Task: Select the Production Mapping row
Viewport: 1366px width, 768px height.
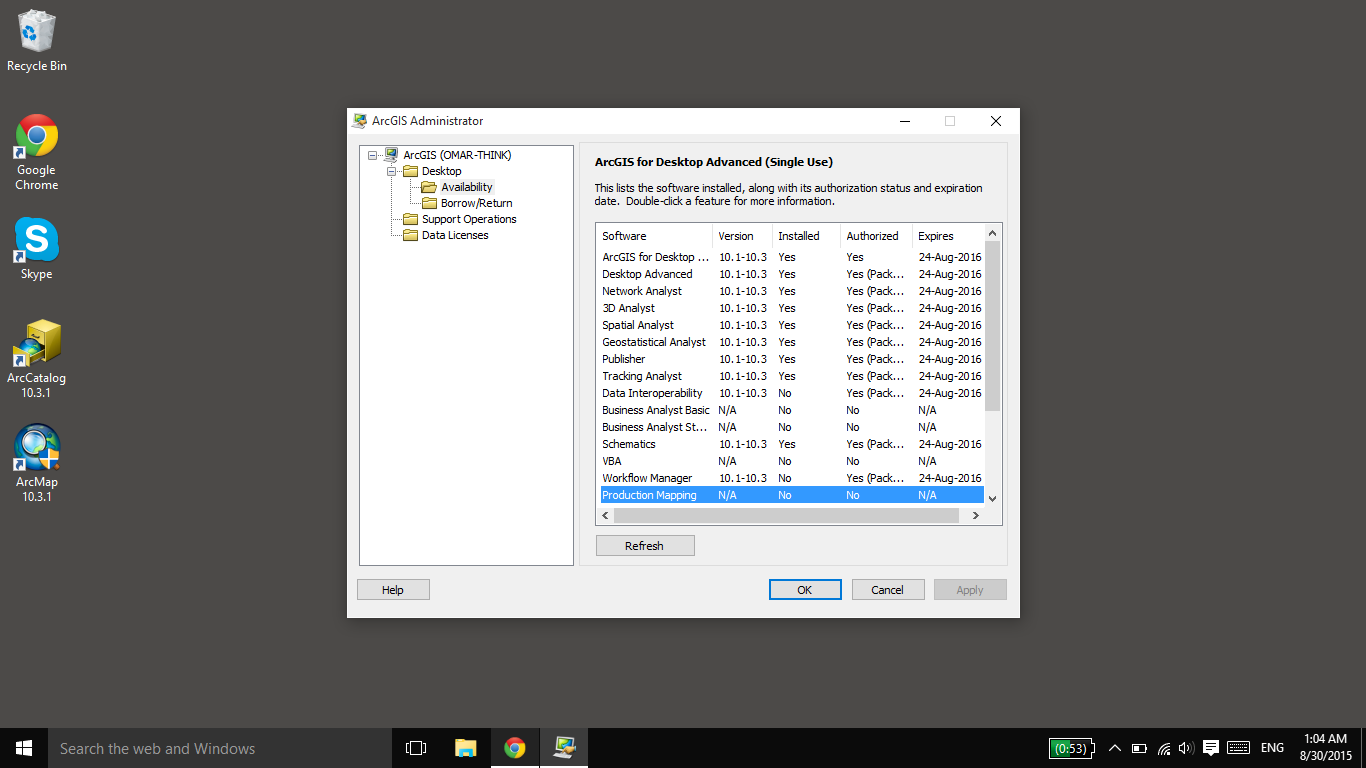Action: click(x=791, y=495)
